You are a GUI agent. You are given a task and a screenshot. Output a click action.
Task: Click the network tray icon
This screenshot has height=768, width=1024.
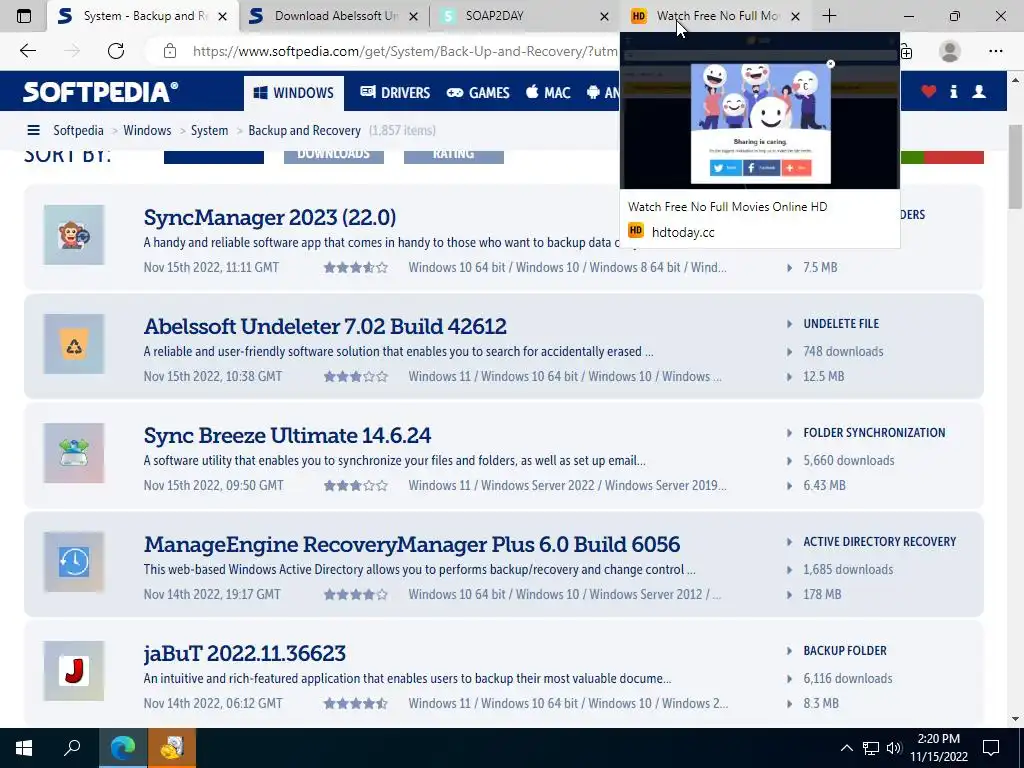click(x=871, y=748)
